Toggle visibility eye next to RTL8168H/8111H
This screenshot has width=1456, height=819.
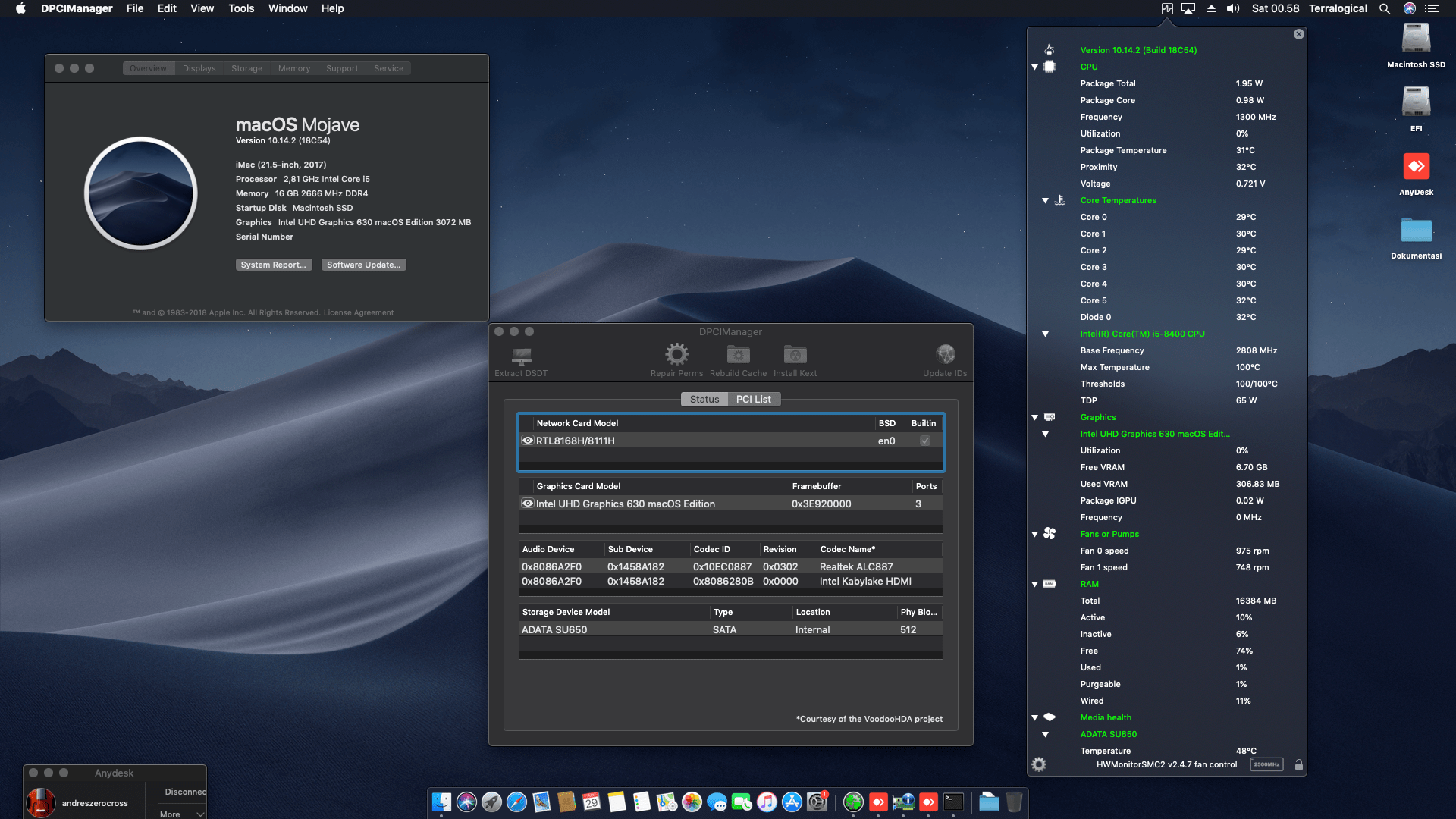(x=527, y=441)
